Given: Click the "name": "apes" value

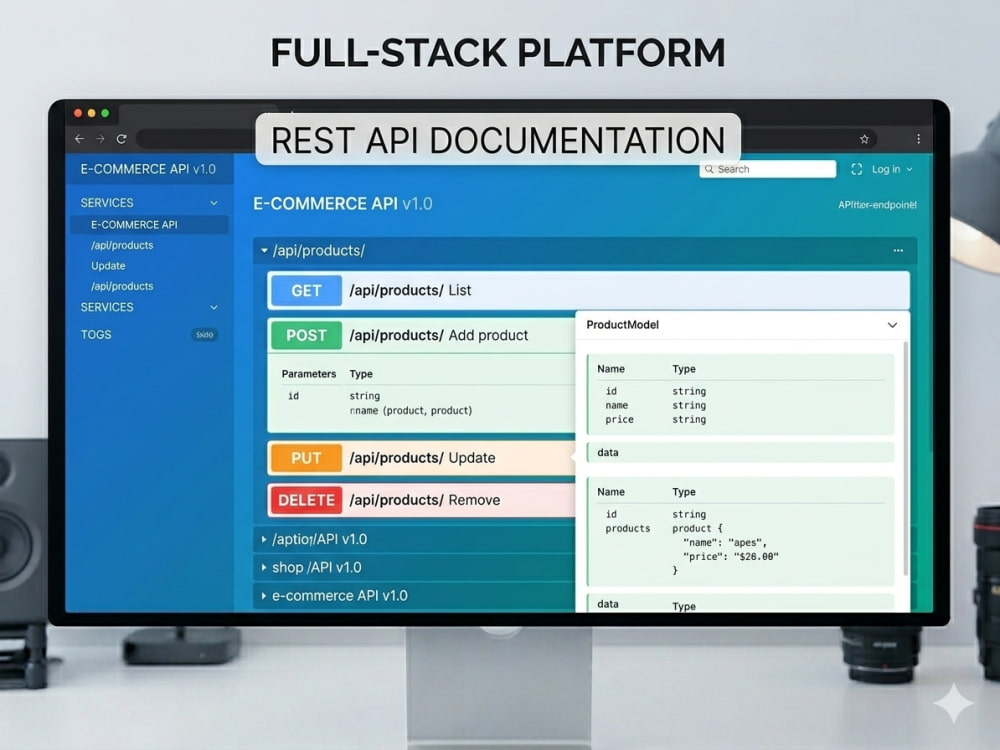Looking at the screenshot, I should (x=725, y=542).
